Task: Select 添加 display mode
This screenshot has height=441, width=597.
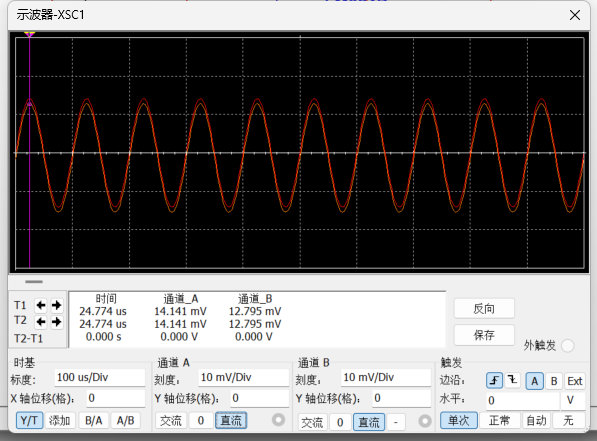Action: 60,420
